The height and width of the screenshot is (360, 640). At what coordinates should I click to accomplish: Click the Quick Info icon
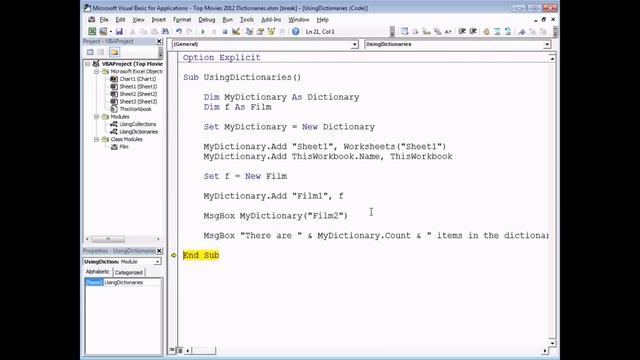pos(427,31)
